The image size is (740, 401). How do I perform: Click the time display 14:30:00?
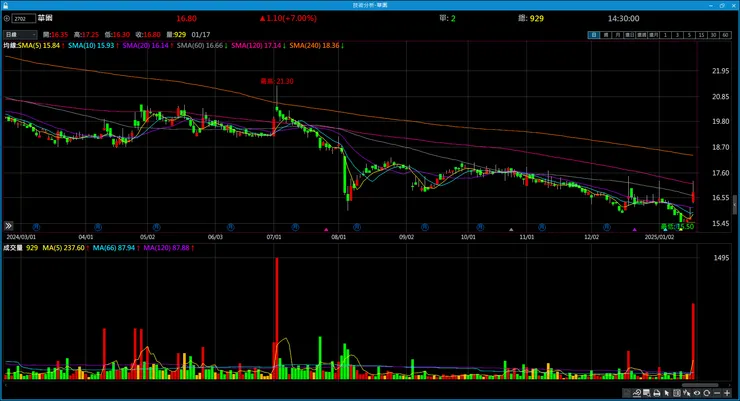pyautogui.click(x=623, y=18)
